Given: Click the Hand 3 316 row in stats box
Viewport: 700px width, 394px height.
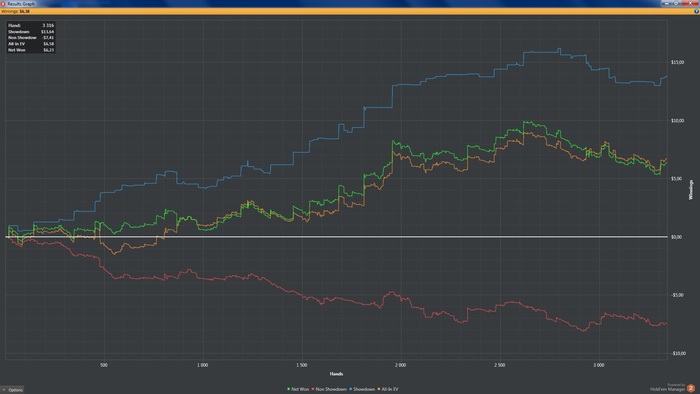Looking at the screenshot, I should click(31, 25).
